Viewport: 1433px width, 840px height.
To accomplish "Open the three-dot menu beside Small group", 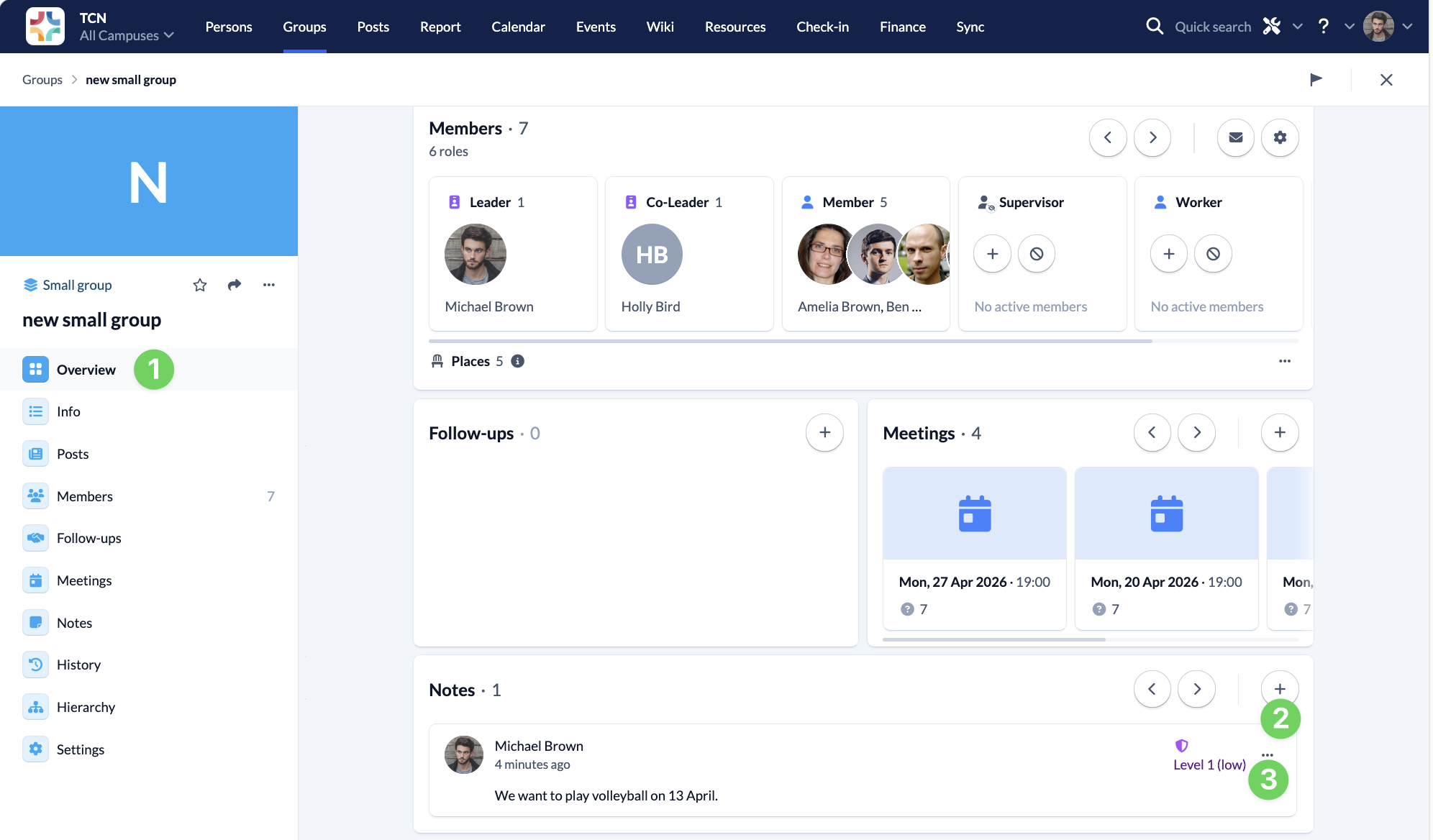I will coord(269,285).
